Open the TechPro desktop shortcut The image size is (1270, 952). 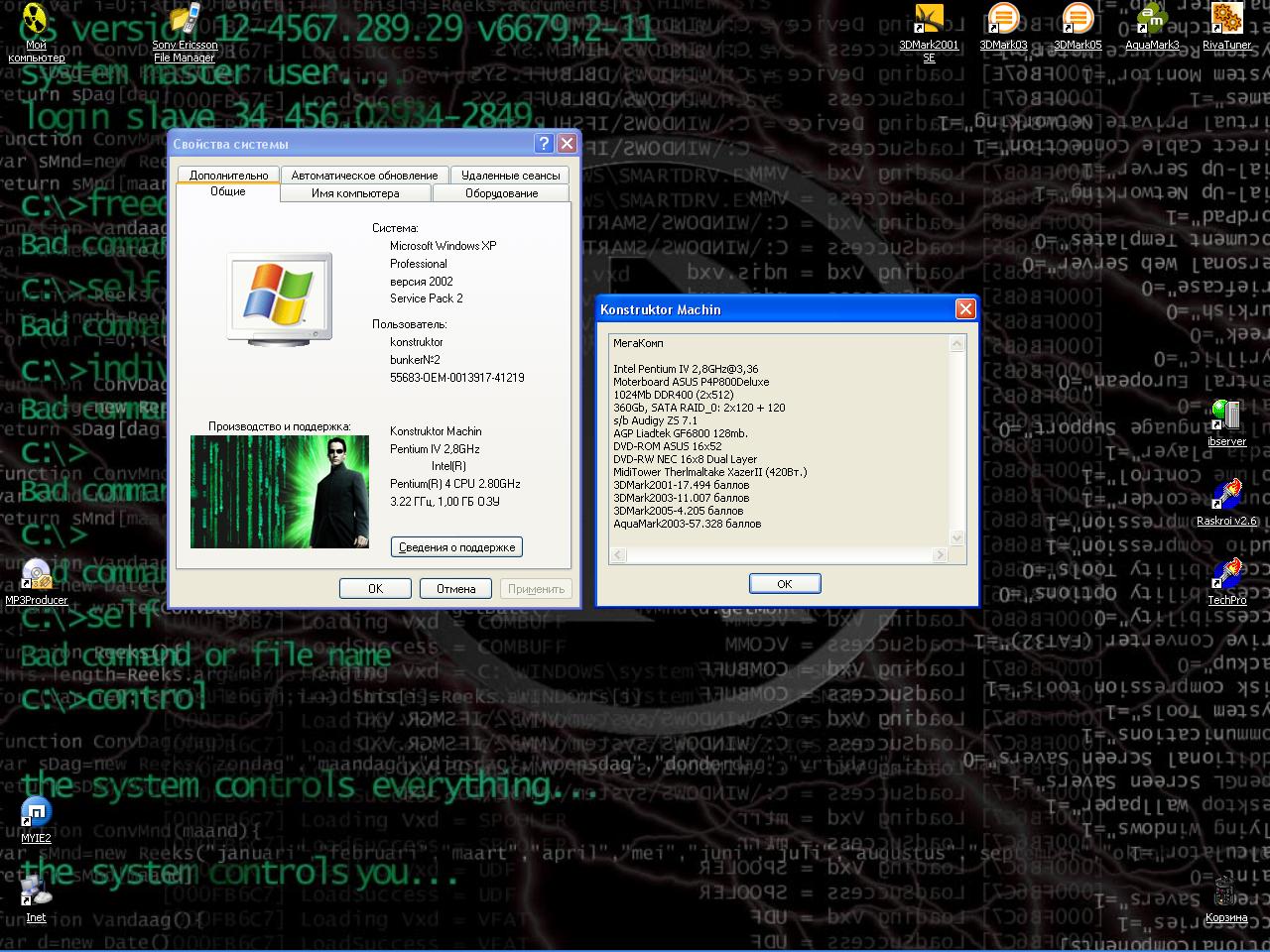click(1226, 575)
